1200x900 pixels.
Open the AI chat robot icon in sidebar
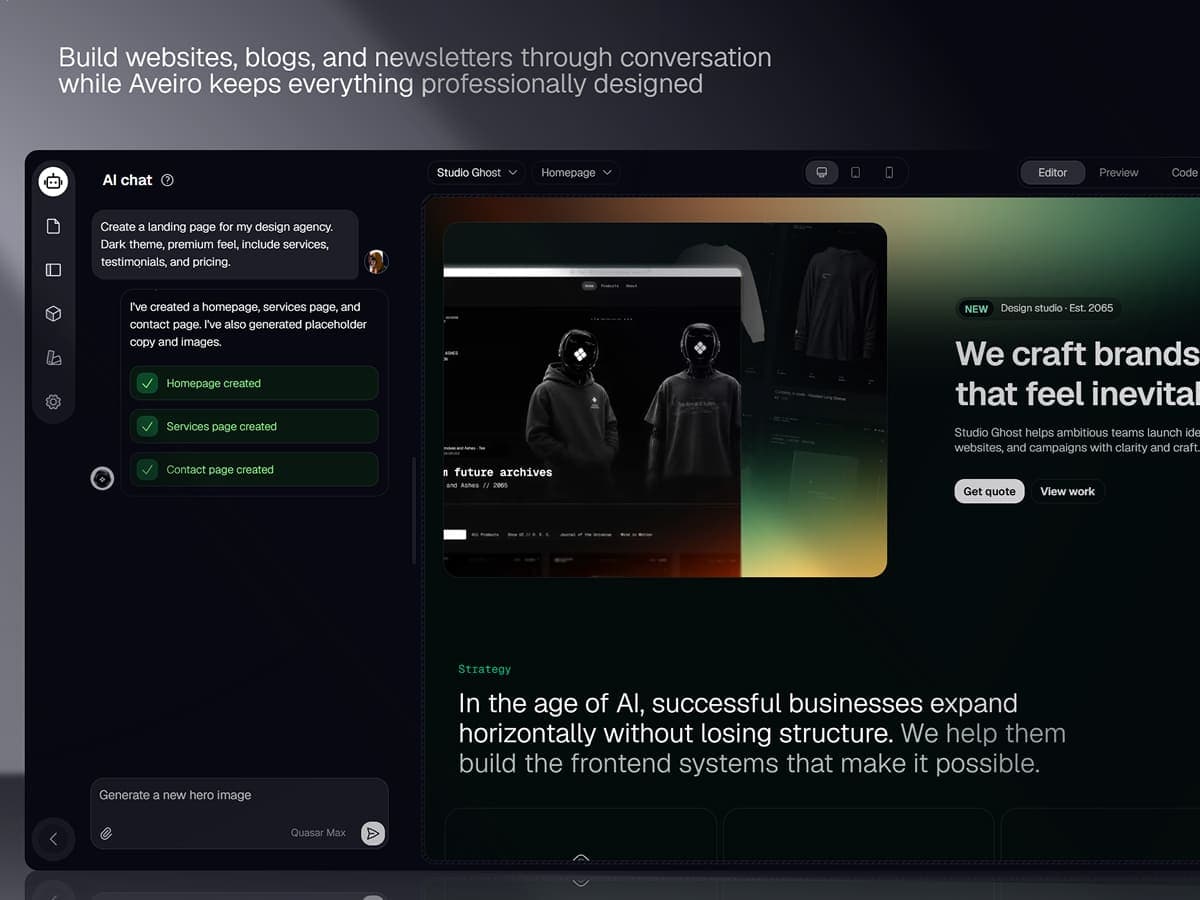click(x=53, y=181)
